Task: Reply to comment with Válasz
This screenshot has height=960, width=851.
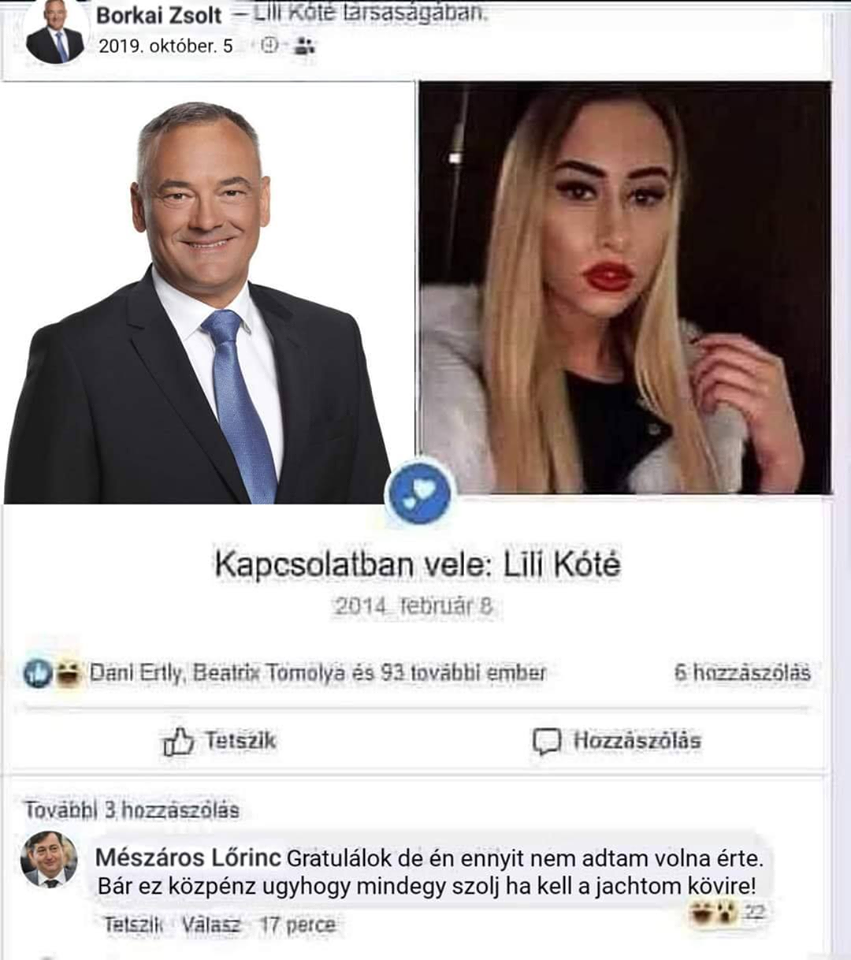Action: (x=211, y=924)
